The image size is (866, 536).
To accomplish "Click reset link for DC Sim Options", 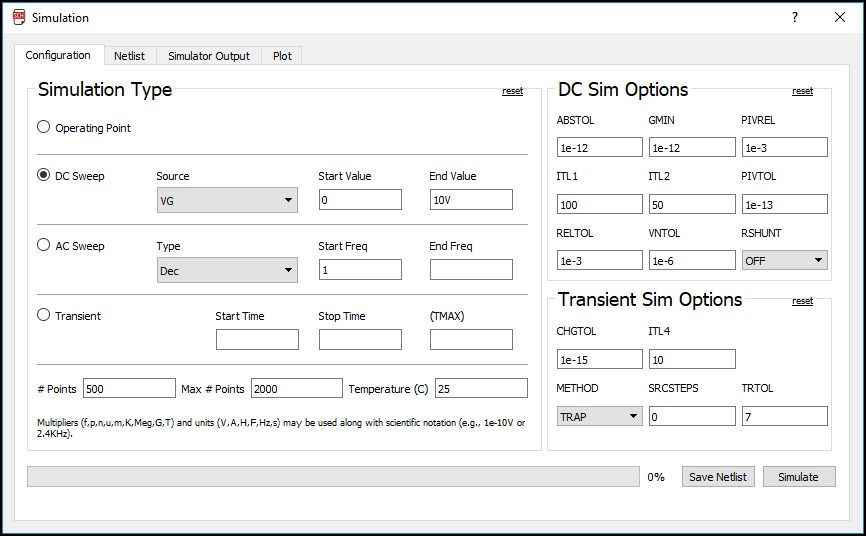I will click(x=802, y=91).
